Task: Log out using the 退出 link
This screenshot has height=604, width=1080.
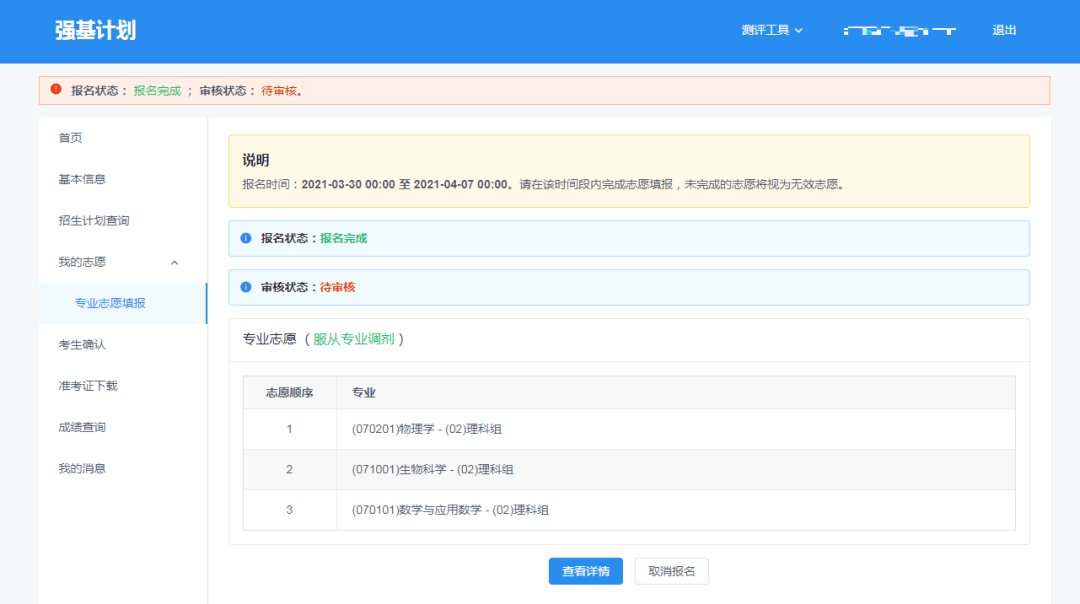Action: coord(1004,30)
